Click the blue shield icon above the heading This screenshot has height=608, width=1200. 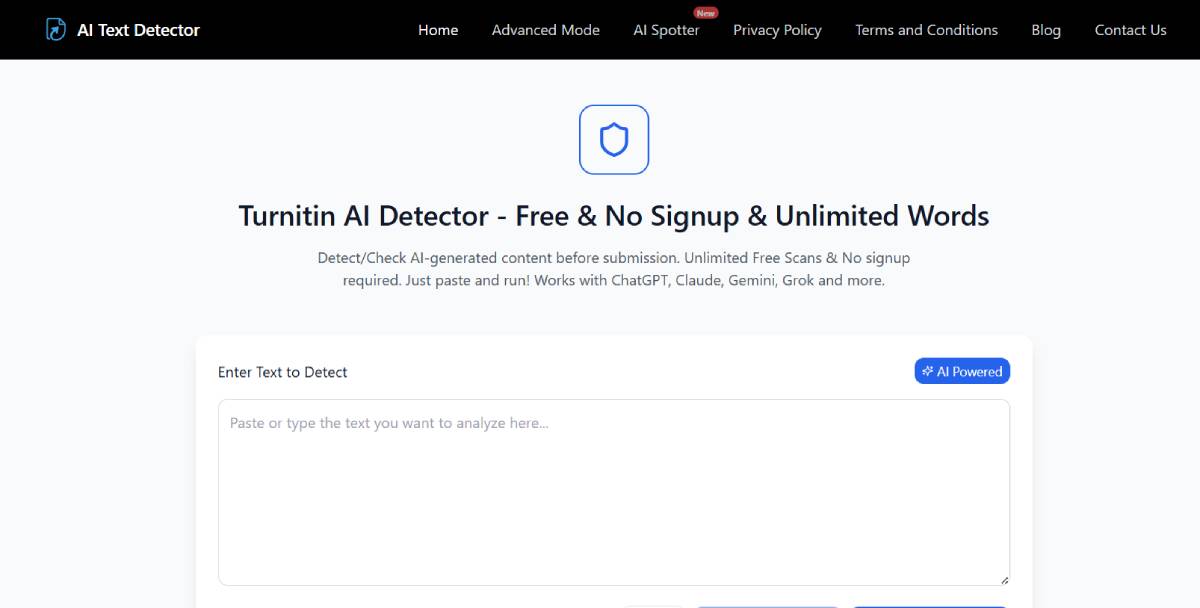tap(614, 140)
